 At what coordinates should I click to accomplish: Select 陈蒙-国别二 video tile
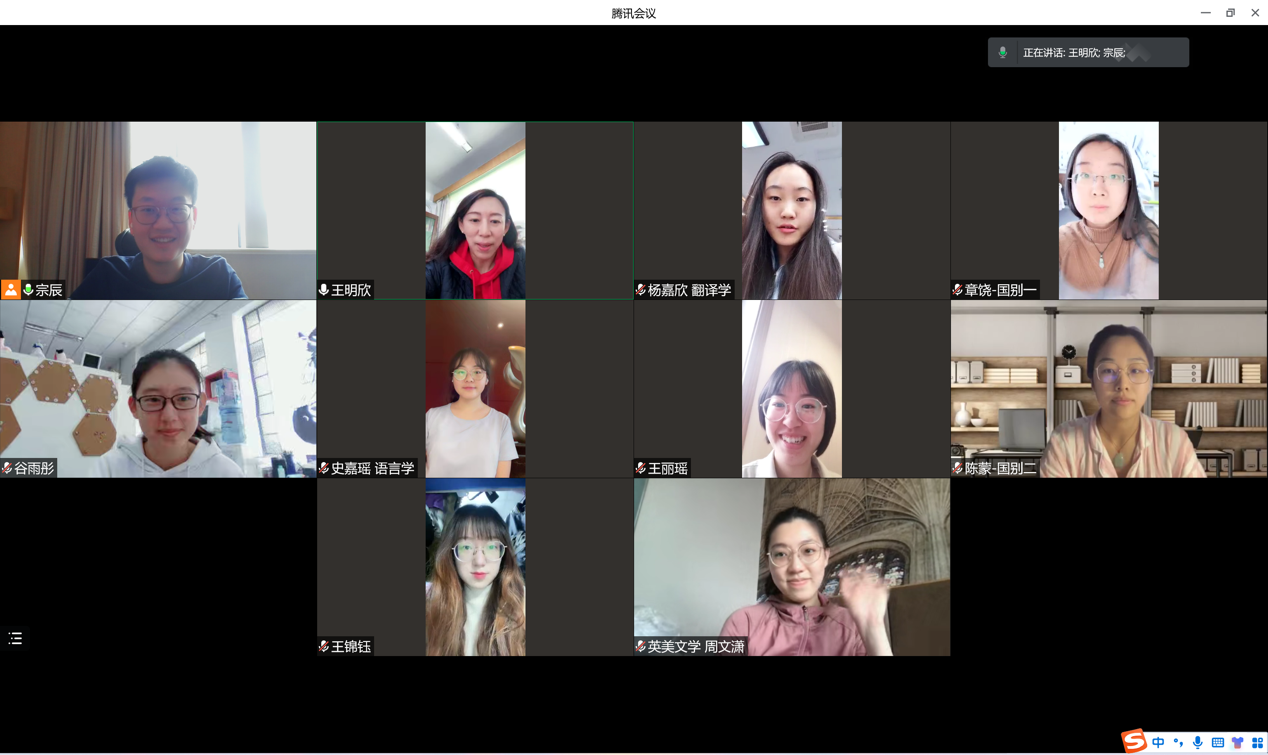coord(1108,388)
